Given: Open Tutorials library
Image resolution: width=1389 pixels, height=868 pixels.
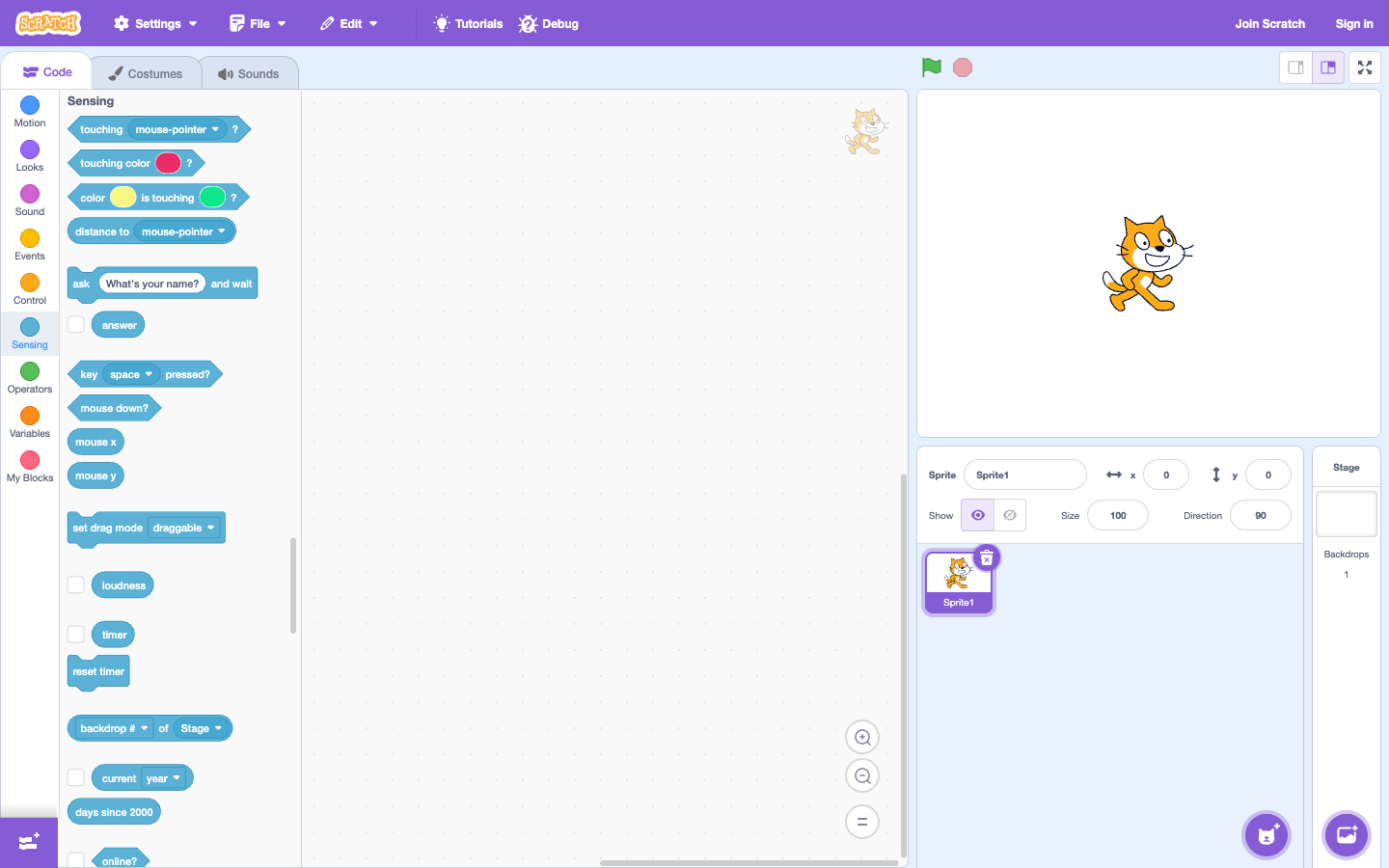Looking at the screenshot, I should pos(469,23).
